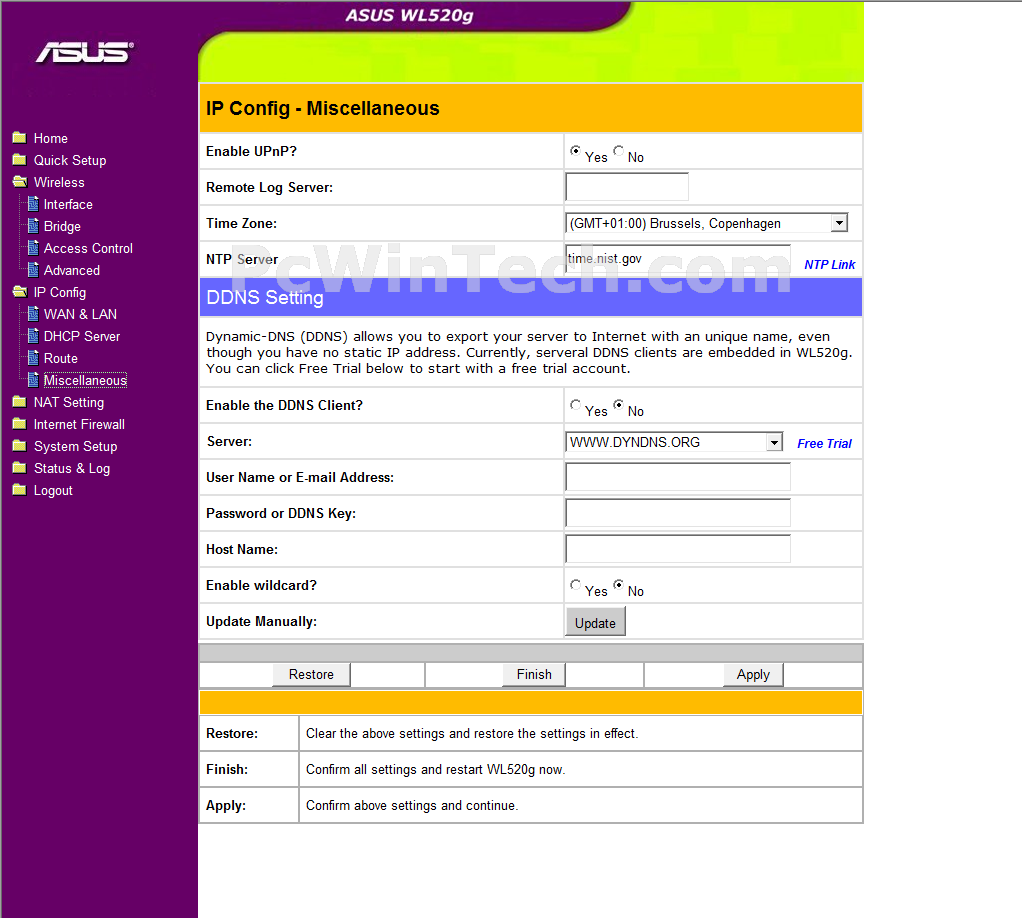Click the Restore button
Image resolution: width=1022 pixels, height=918 pixels.
(312, 675)
